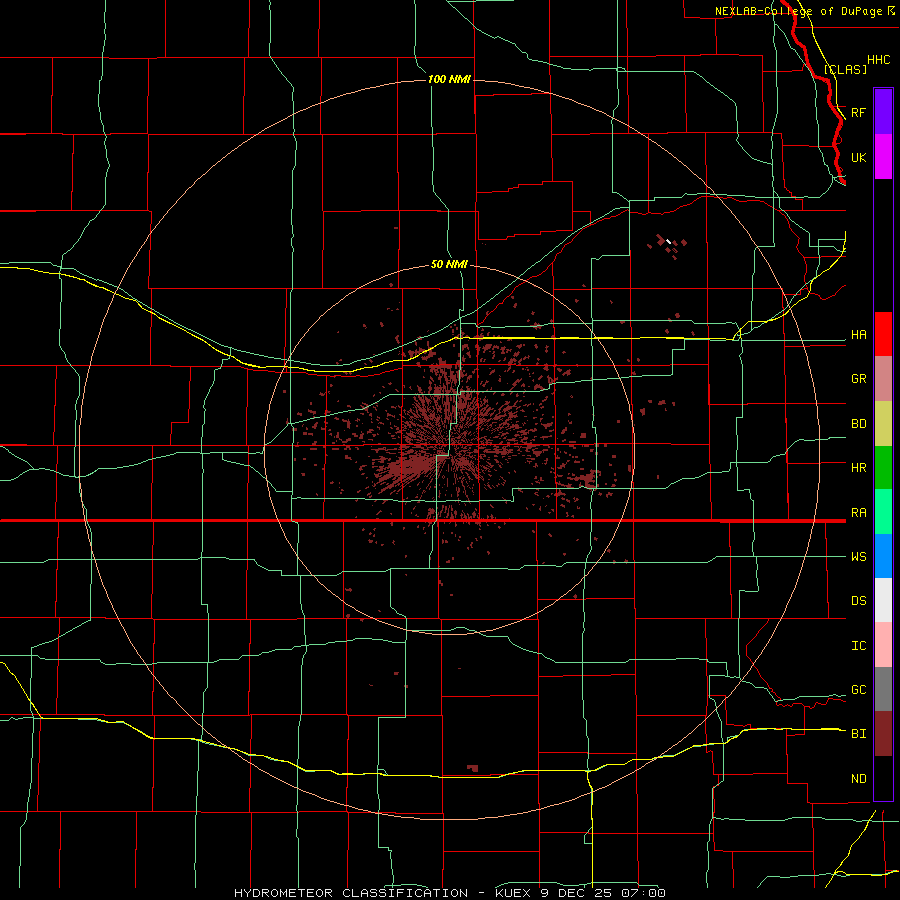Click the white marker northeast of radar
Image resolution: width=900 pixels, height=900 pixels.
(x=668, y=242)
